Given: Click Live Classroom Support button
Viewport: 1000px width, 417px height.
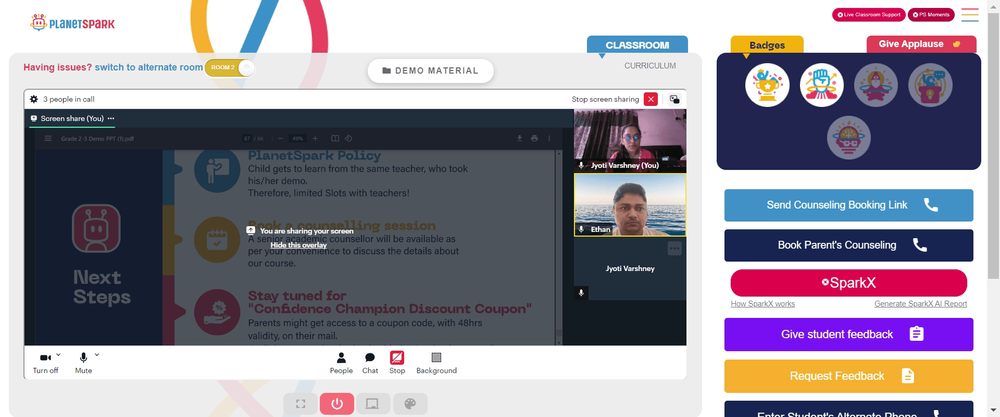Looking at the screenshot, I should pyautogui.click(x=869, y=15).
